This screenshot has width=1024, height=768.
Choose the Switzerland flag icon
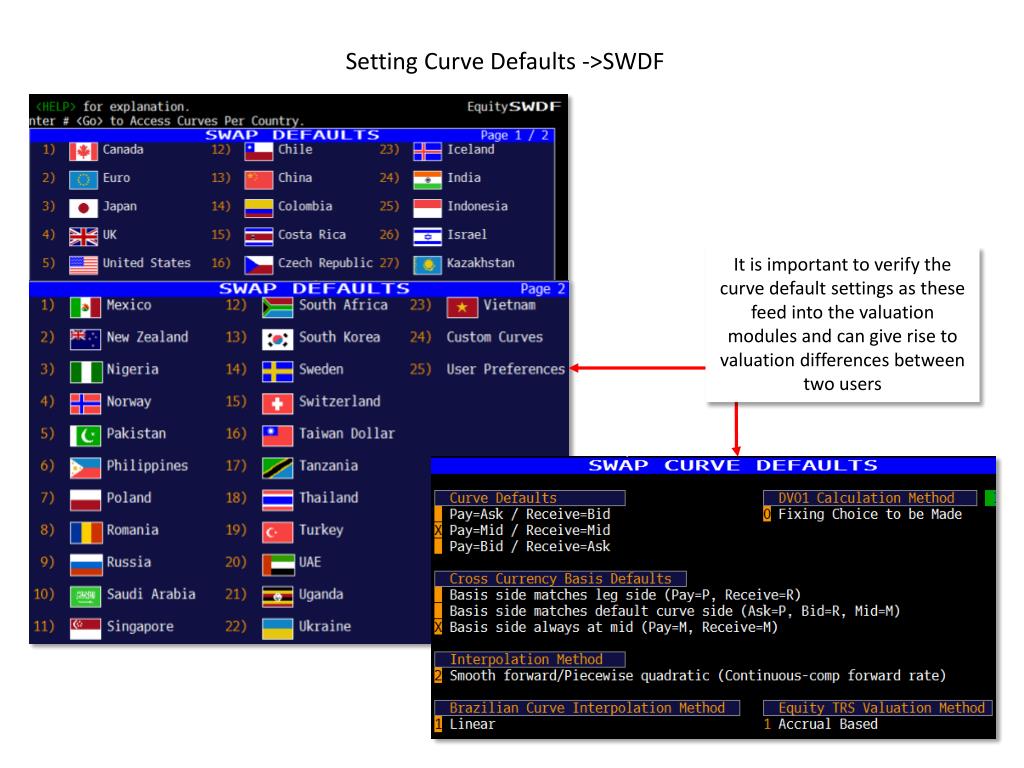278,404
